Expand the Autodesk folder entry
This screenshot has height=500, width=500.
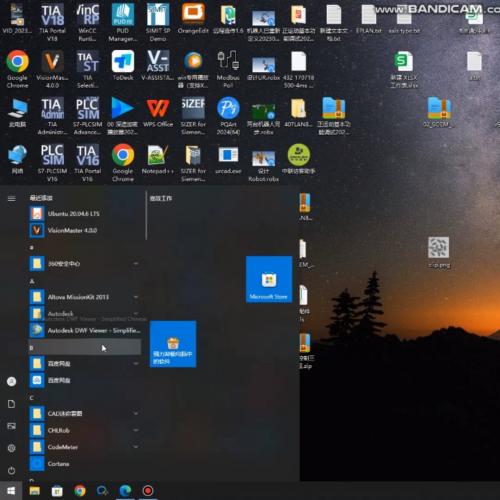tap(85, 313)
